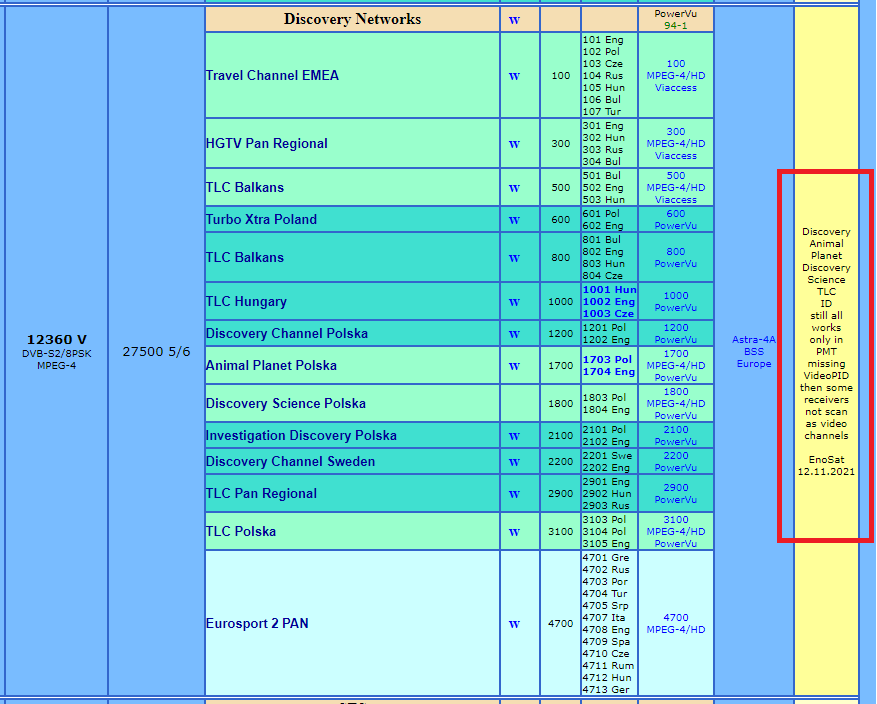Click the W icon in Discovery Networks header
Image resolution: width=877 pixels, height=704 pixels.
pyautogui.click(x=514, y=20)
